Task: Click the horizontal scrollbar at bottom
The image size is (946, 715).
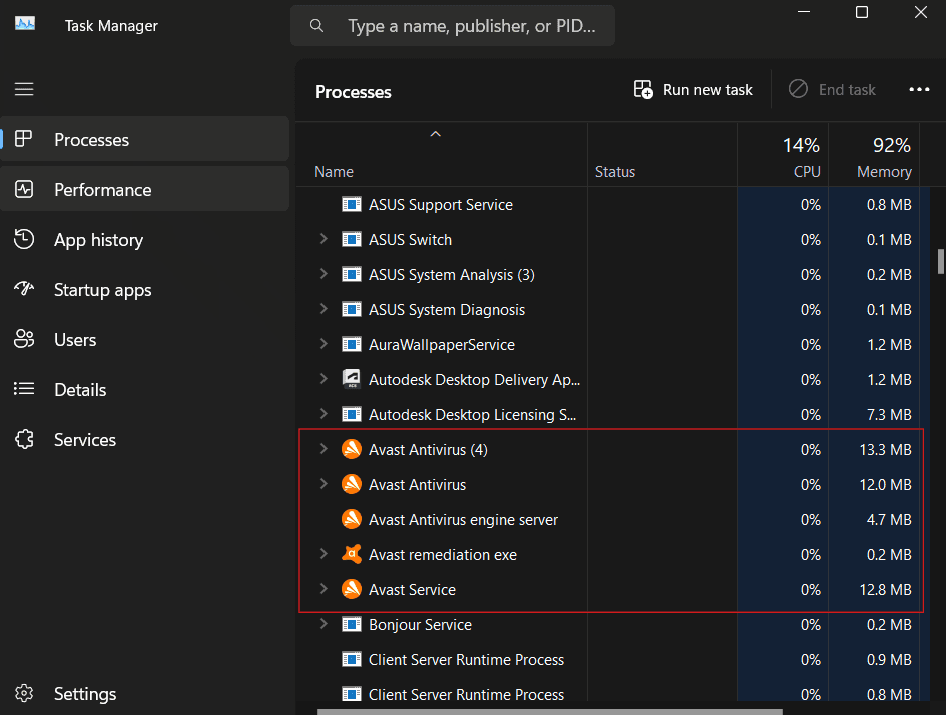Action: click(550, 712)
